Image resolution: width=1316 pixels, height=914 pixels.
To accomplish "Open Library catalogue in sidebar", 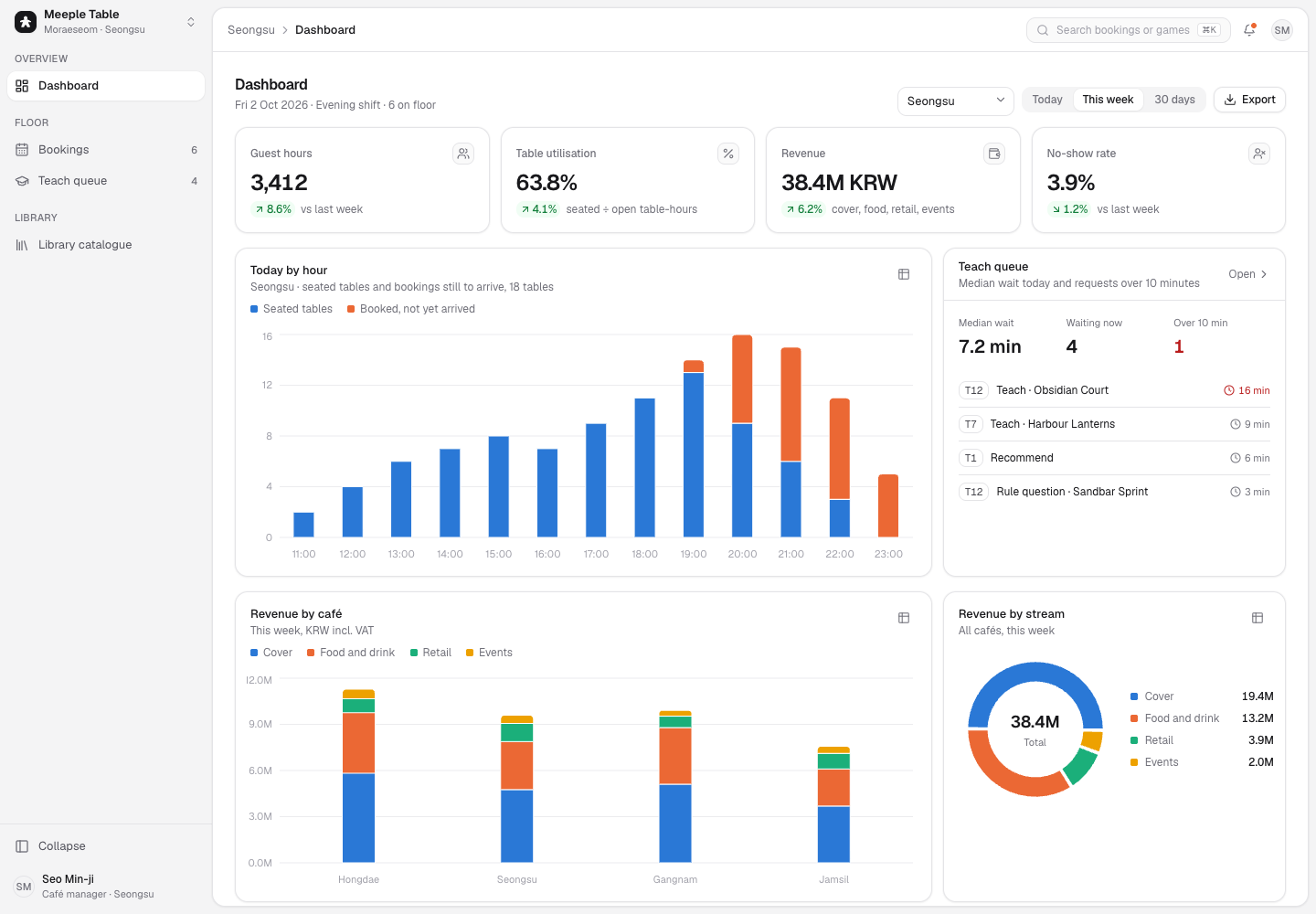I will coord(106,245).
